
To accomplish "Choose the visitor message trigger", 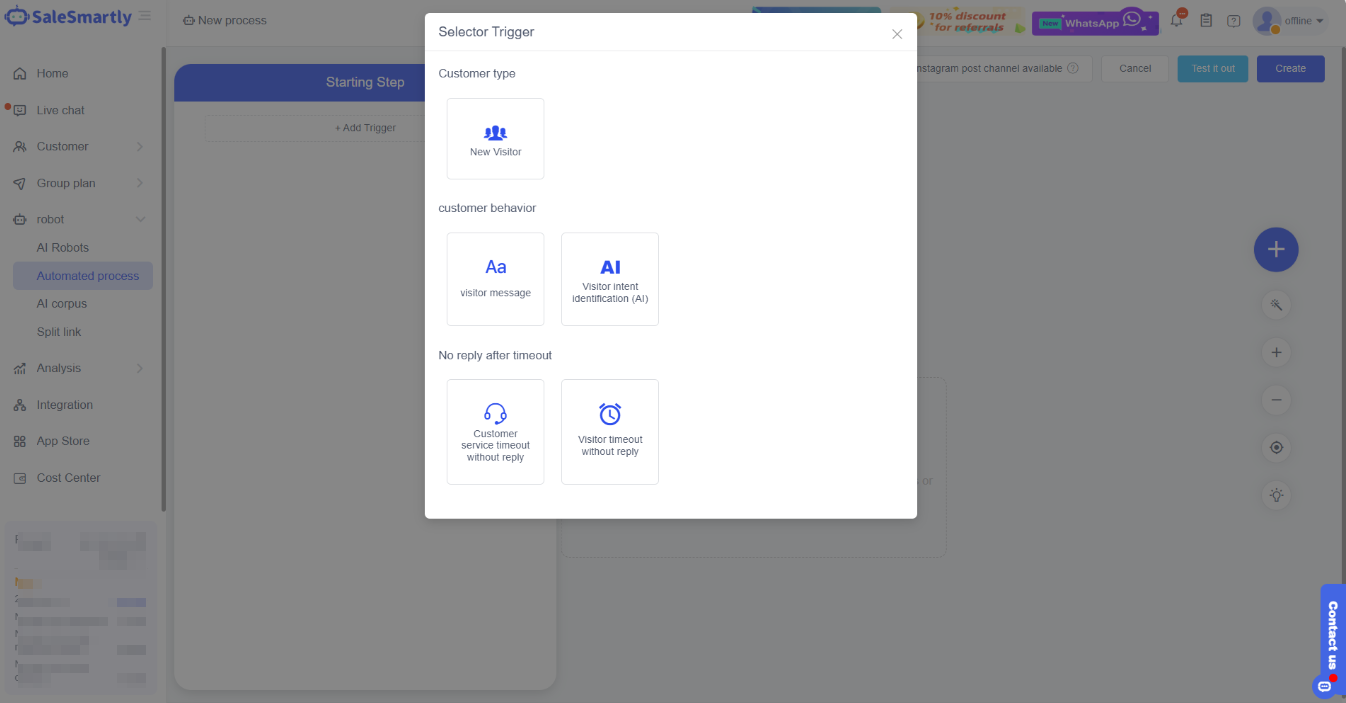I will pos(495,279).
